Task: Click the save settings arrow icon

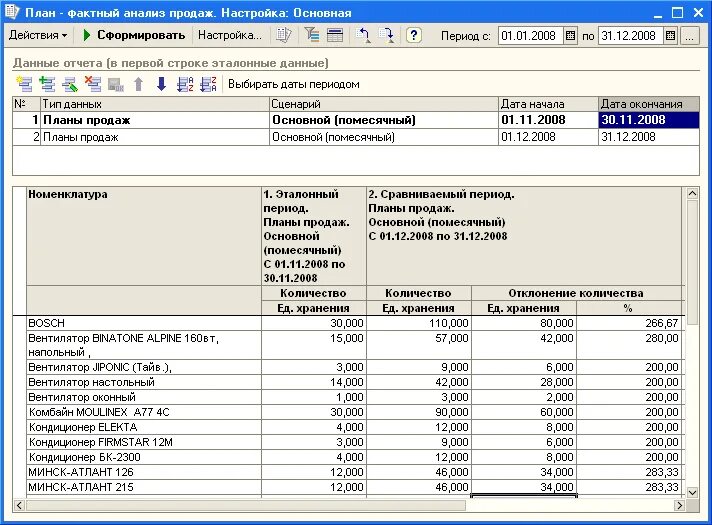Action: tap(386, 35)
